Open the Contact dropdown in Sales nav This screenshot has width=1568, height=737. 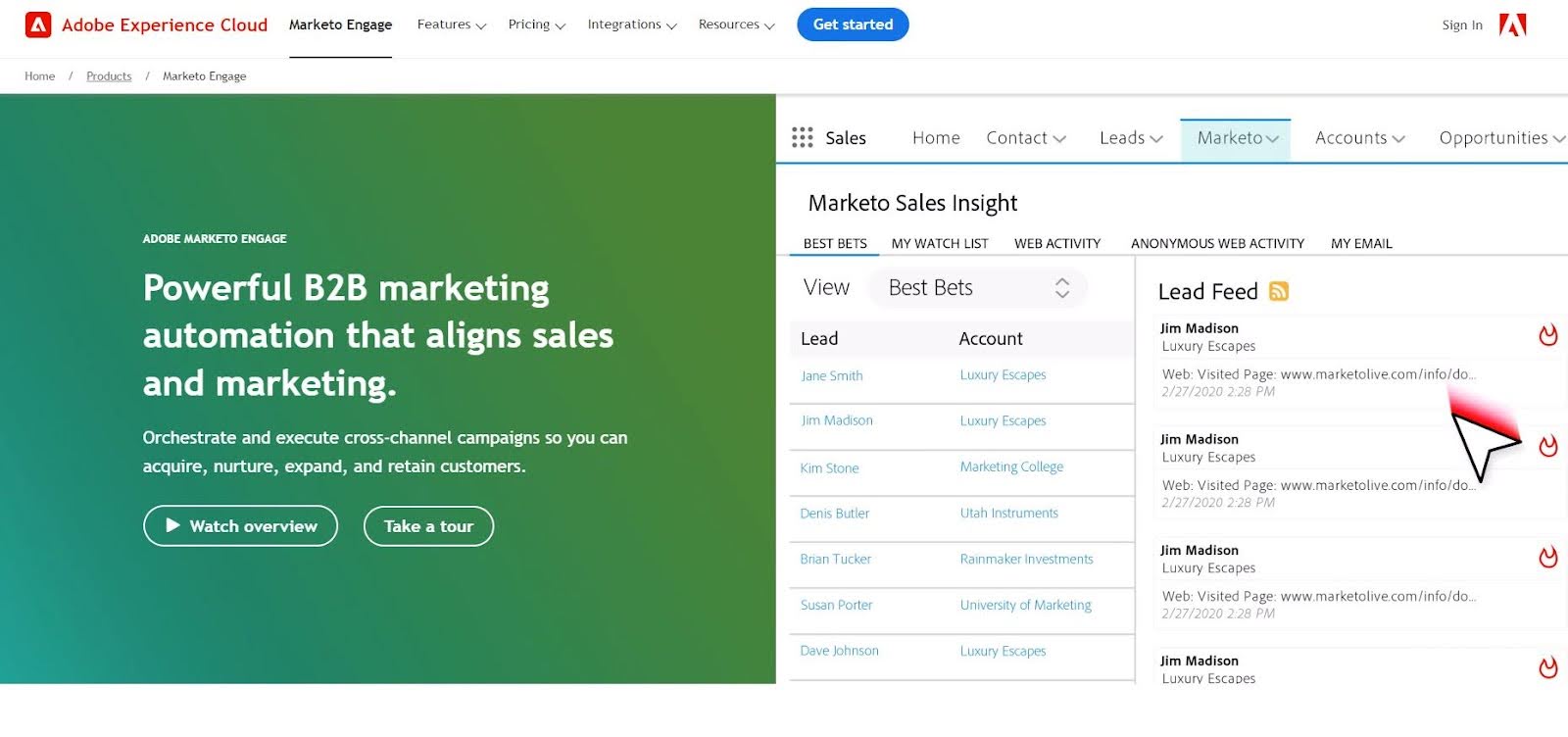1026,138
